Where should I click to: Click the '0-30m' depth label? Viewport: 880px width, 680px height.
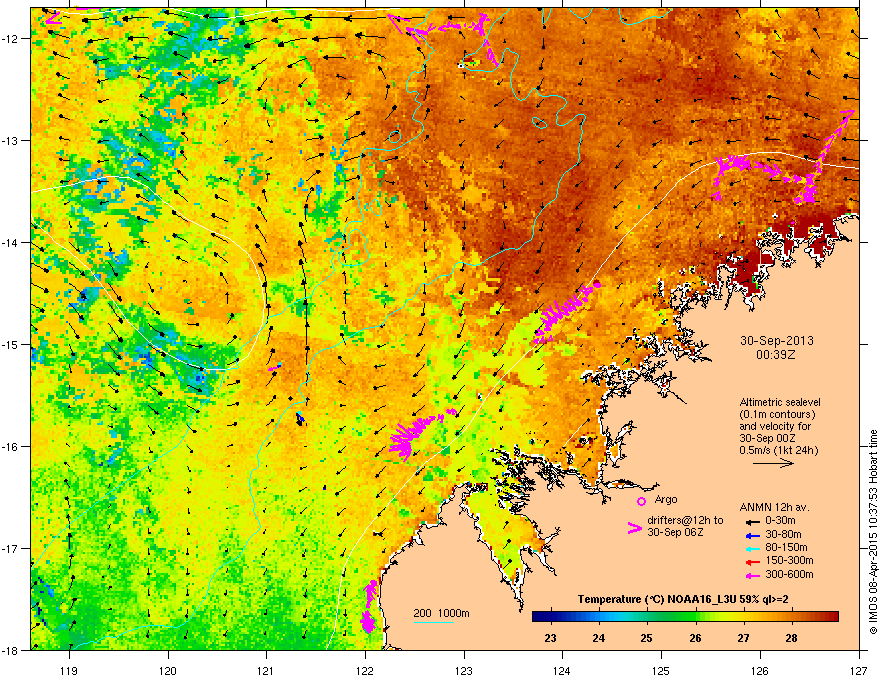pos(780,521)
